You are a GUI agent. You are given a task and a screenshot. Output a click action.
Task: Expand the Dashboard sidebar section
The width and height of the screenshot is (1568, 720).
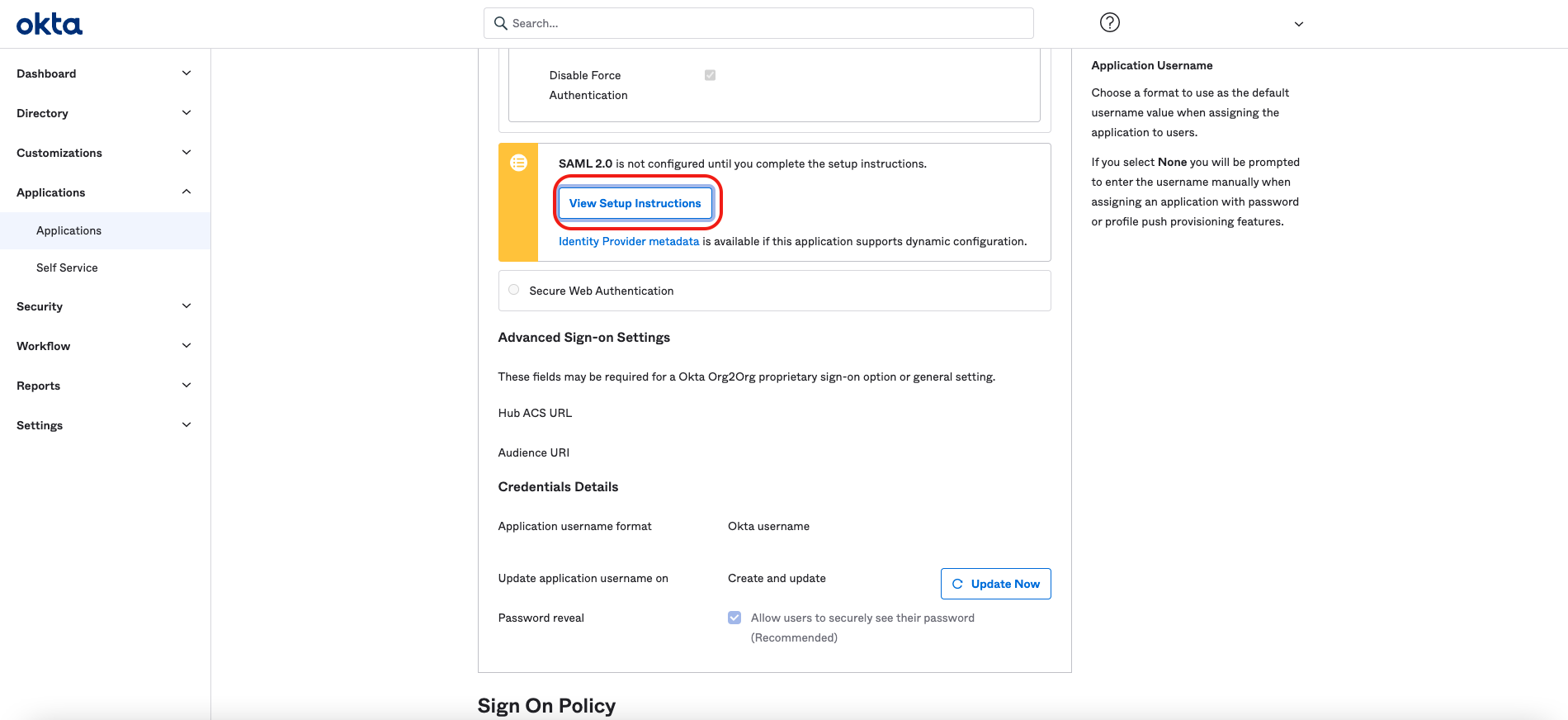tap(187, 73)
